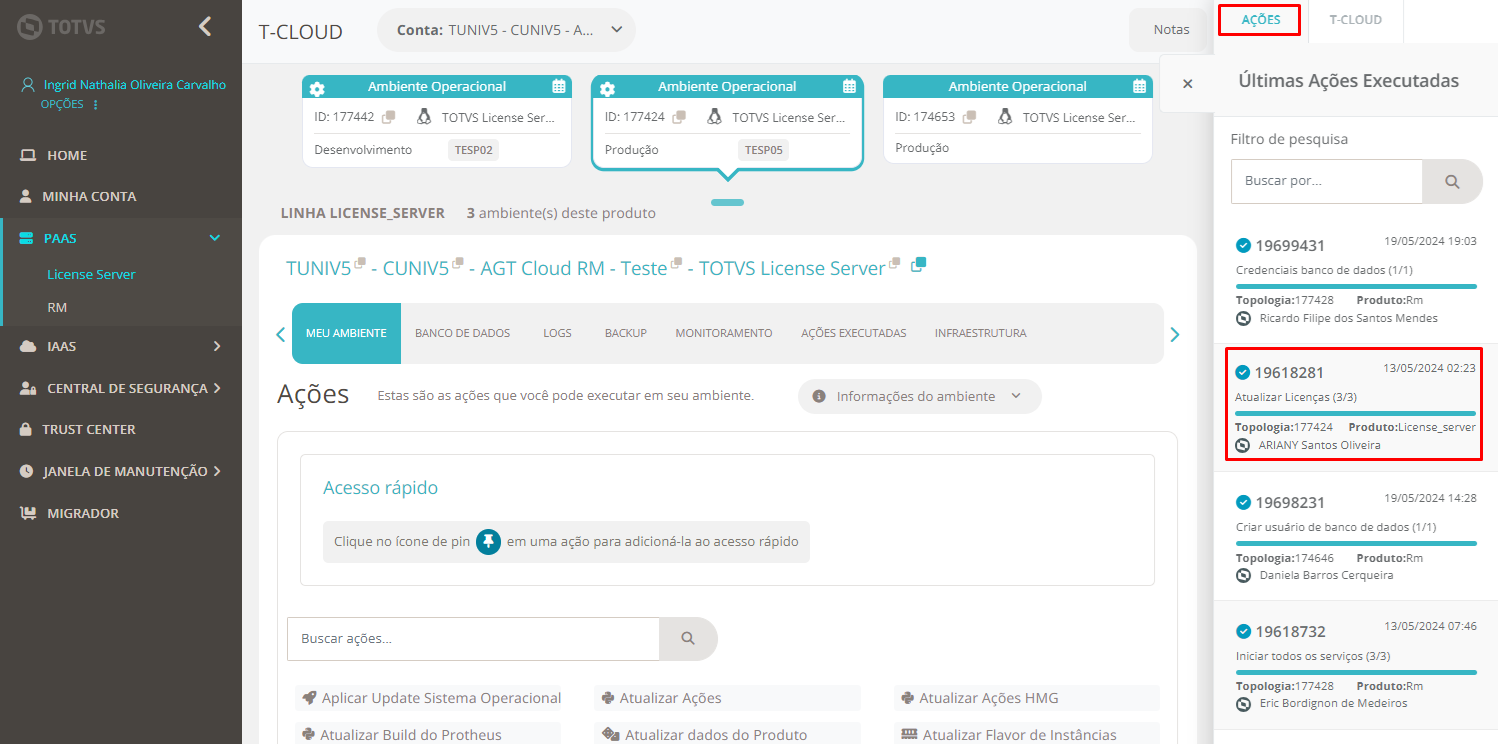Select the MEU AMBIENTE tab
Image resolution: width=1498 pixels, height=744 pixels.
[x=346, y=333]
